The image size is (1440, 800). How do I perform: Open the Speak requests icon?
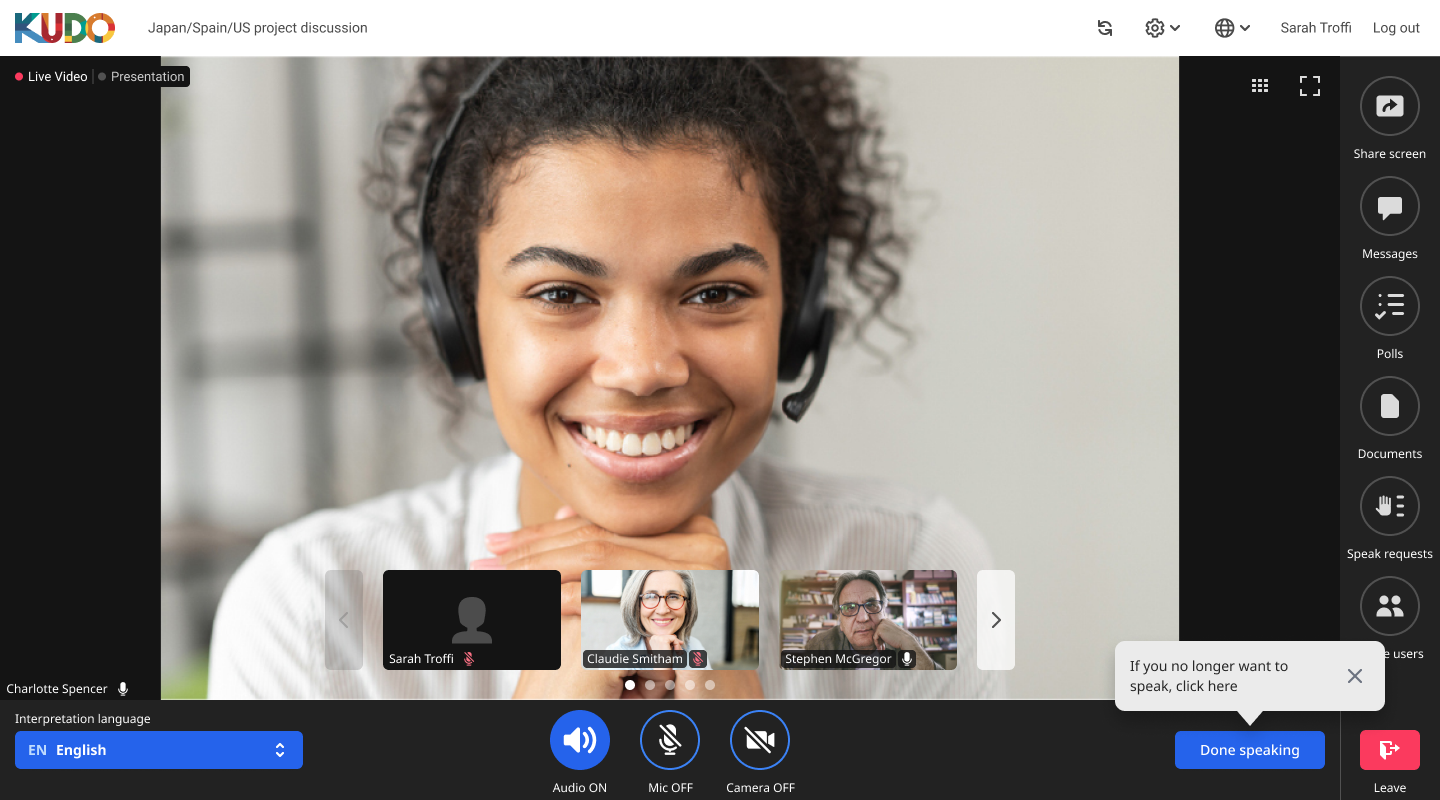coord(1390,506)
